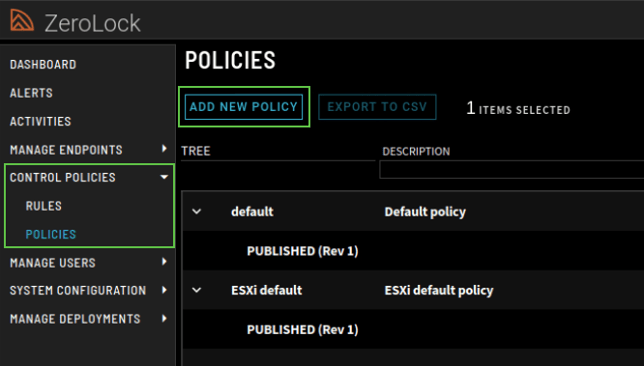Open the Dashboard page
This screenshot has height=366, width=644.
click(x=43, y=64)
